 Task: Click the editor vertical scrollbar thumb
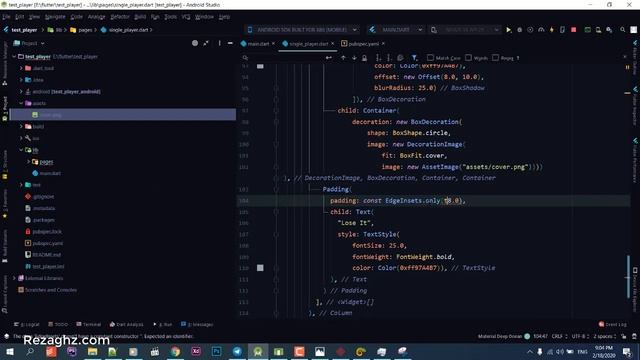click(x=628, y=278)
